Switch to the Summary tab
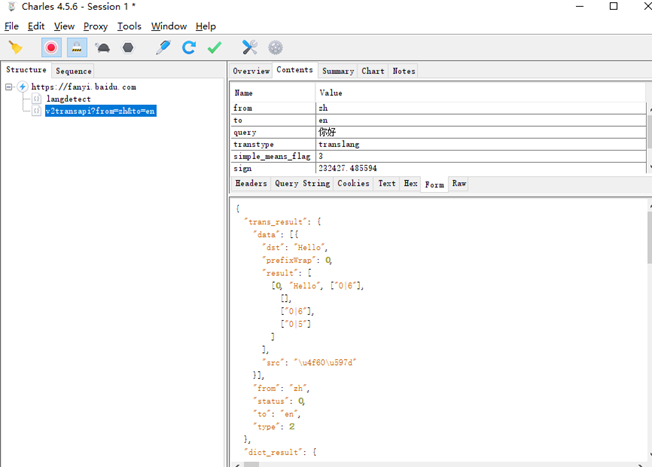The height and width of the screenshot is (467, 652). [337, 71]
